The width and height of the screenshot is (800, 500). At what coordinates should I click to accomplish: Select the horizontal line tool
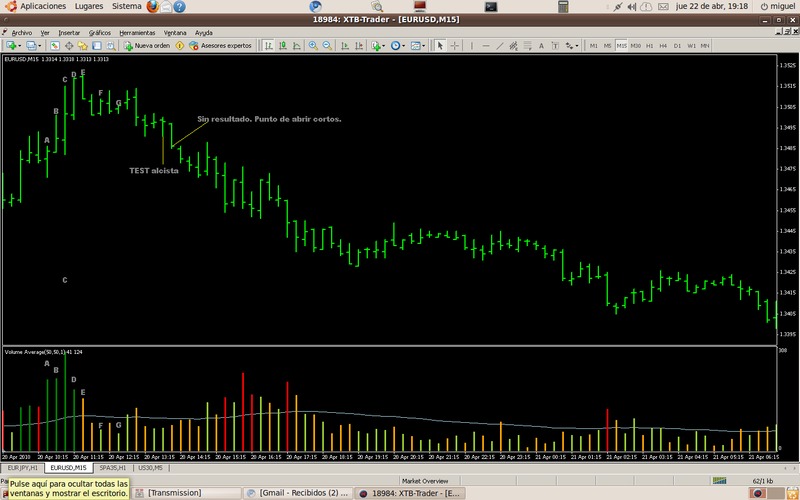click(x=486, y=46)
